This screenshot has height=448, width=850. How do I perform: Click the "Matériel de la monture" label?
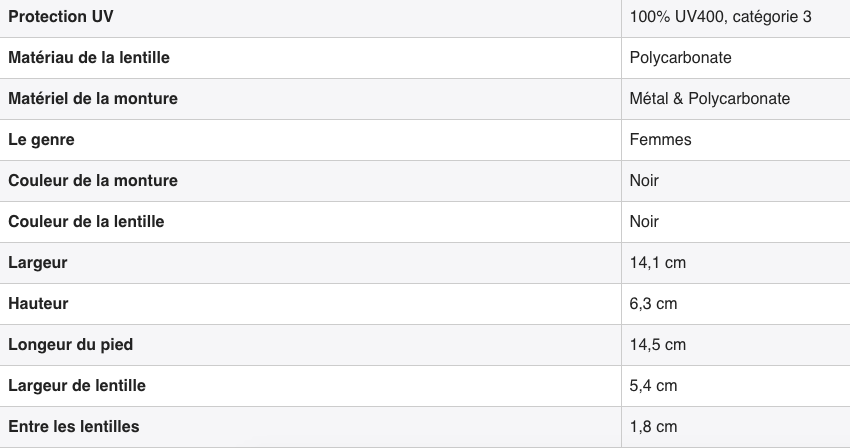pos(93,99)
